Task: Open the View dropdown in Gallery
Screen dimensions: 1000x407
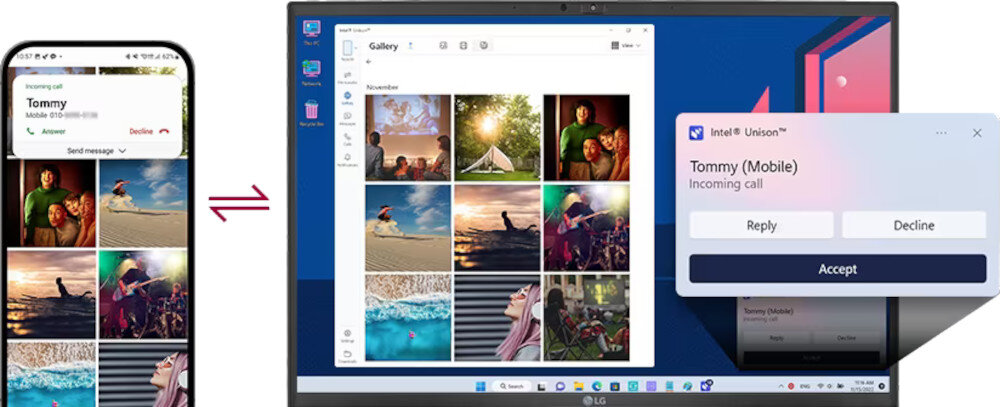Action: 626,45
